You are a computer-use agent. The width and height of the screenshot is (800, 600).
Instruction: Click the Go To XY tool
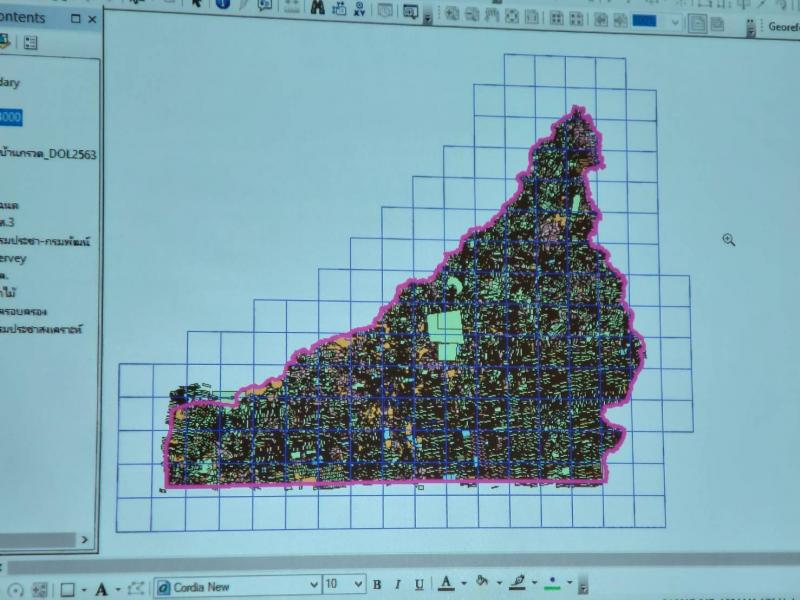pos(360,8)
